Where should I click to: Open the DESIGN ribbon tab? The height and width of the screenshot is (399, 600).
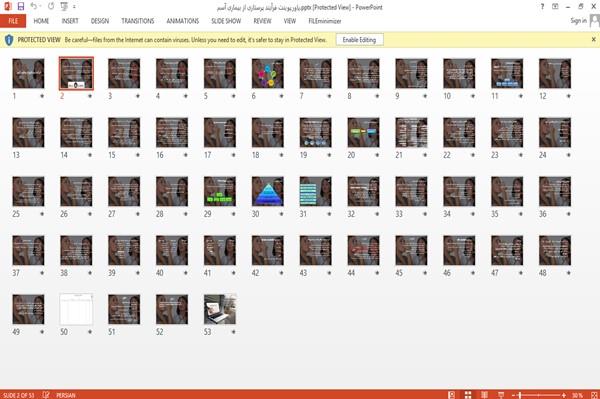(x=99, y=21)
